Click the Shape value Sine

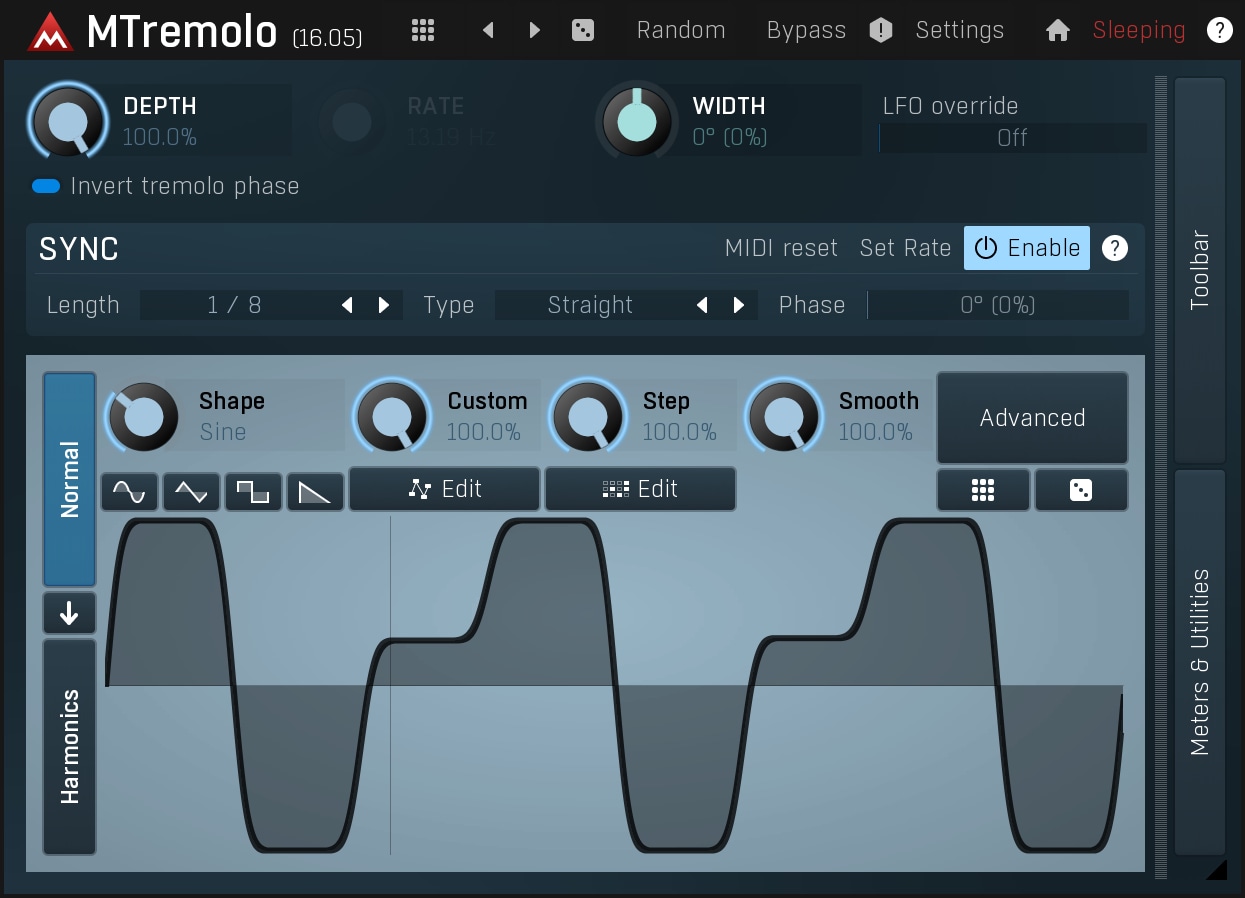click(x=223, y=432)
